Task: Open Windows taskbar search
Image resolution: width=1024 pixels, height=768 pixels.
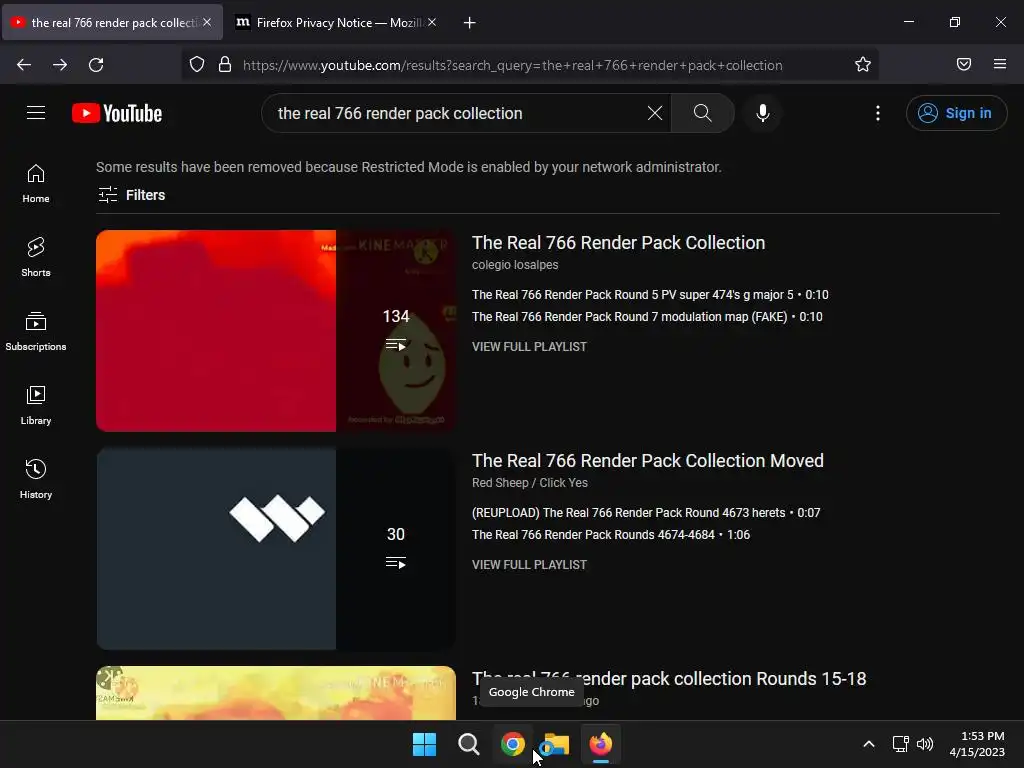Action: tap(468, 744)
